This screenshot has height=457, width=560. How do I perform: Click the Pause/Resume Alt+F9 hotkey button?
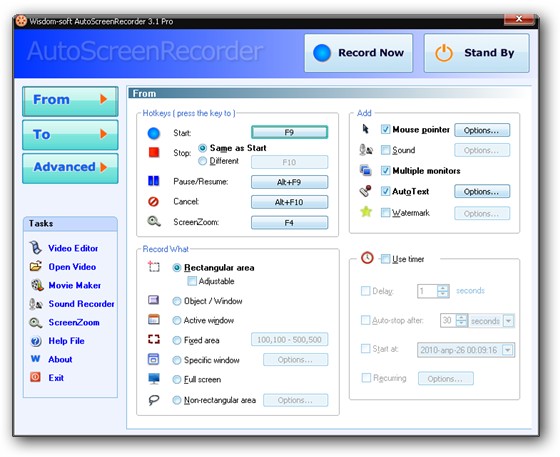[289, 182]
